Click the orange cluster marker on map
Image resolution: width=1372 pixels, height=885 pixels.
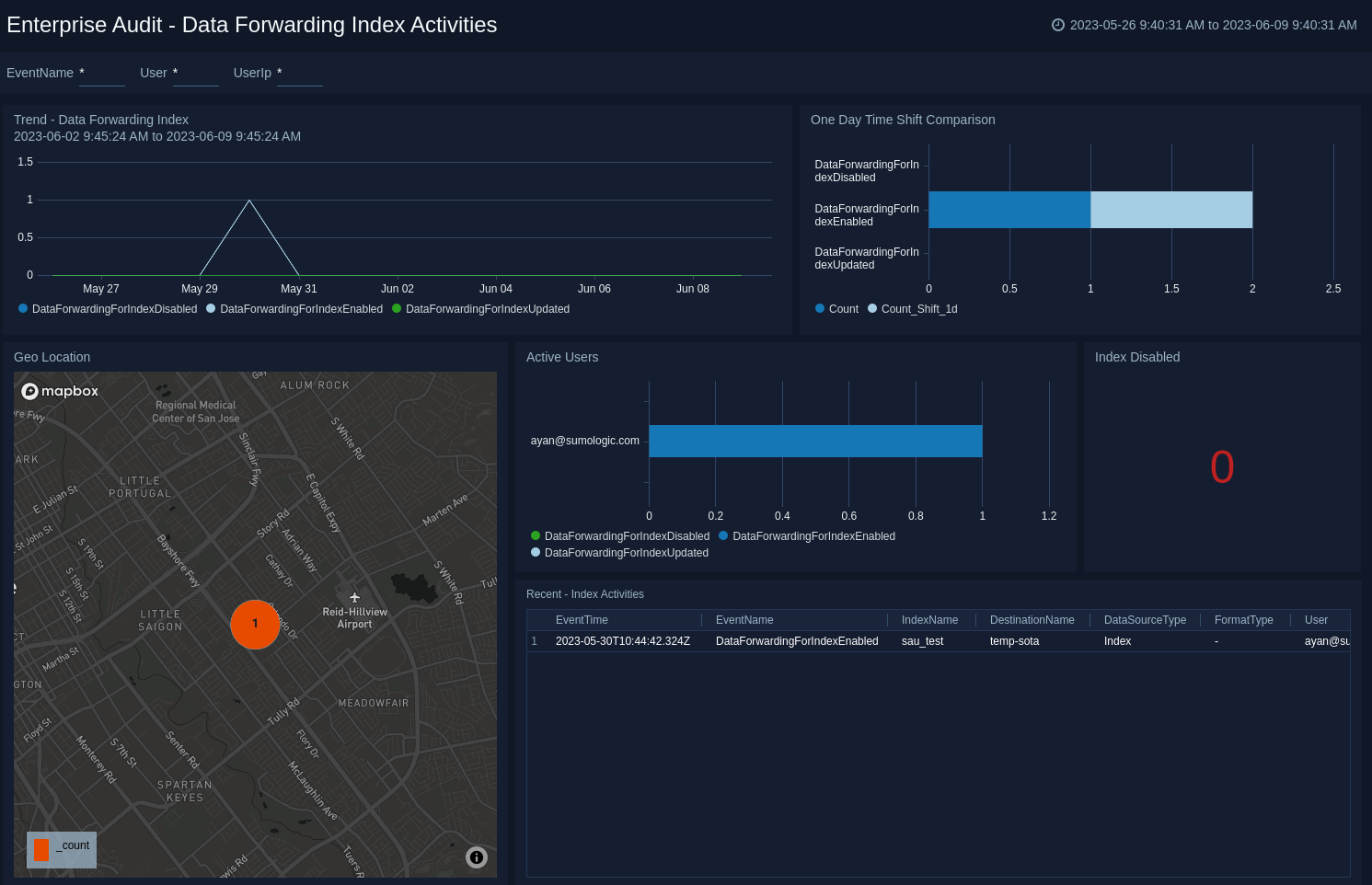(x=255, y=624)
